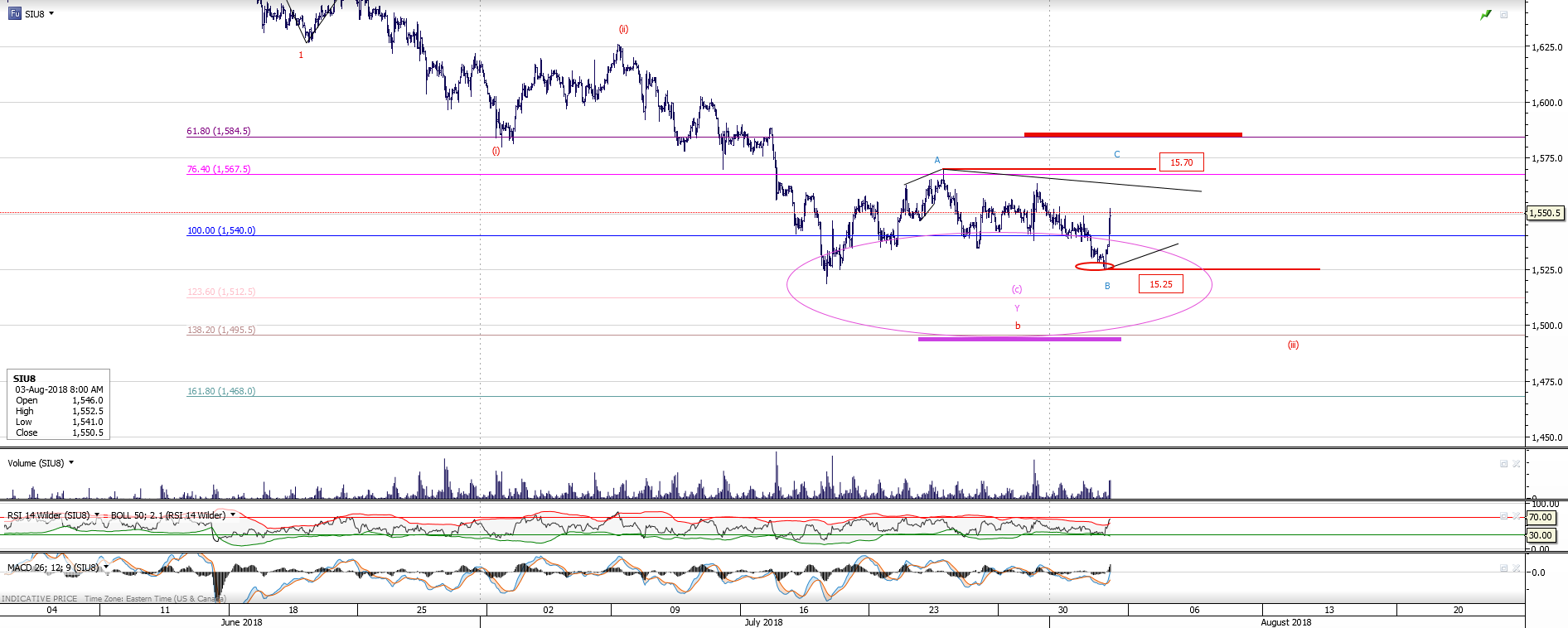Viewport: 1568px width, 628px height.
Task: Maximize the main price chart panel
Action: 1503,14
